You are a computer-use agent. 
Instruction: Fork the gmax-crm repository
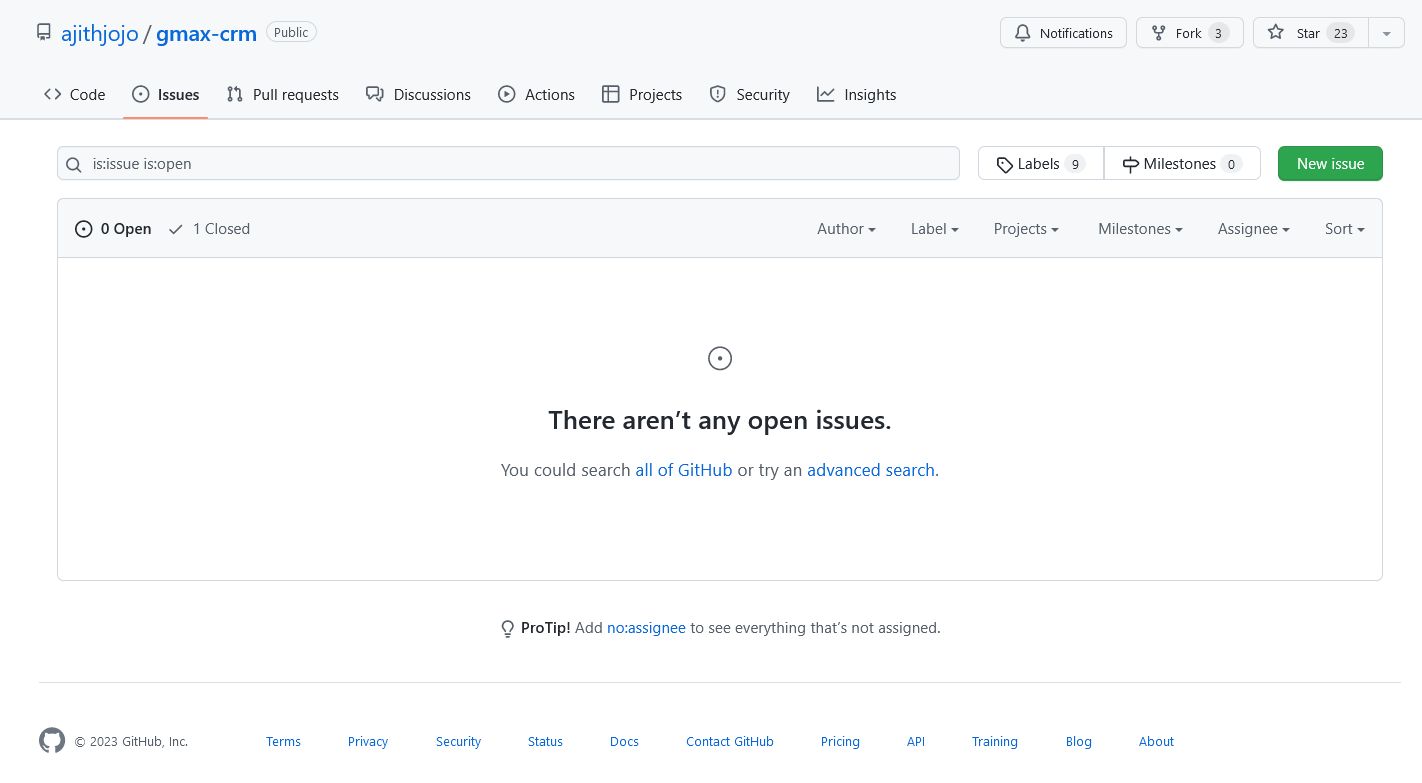click(x=1190, y=33)
